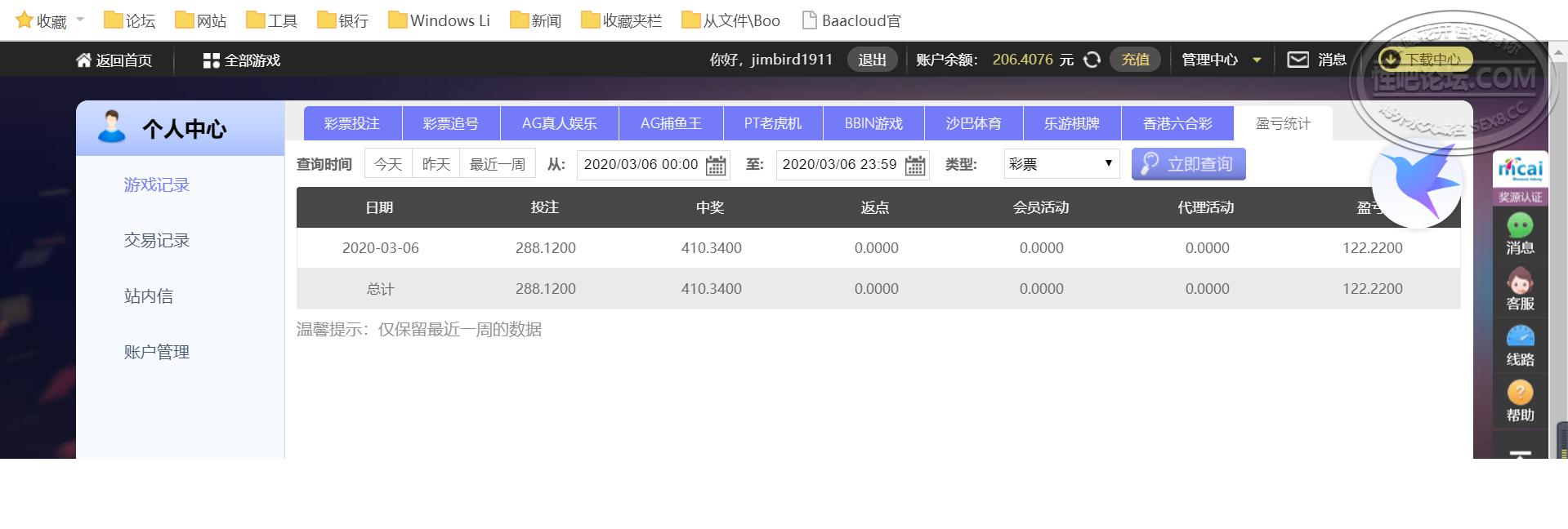
Task: Click the 立即查询 search button
Action: pyautogui.click(x=1188, y=164)
